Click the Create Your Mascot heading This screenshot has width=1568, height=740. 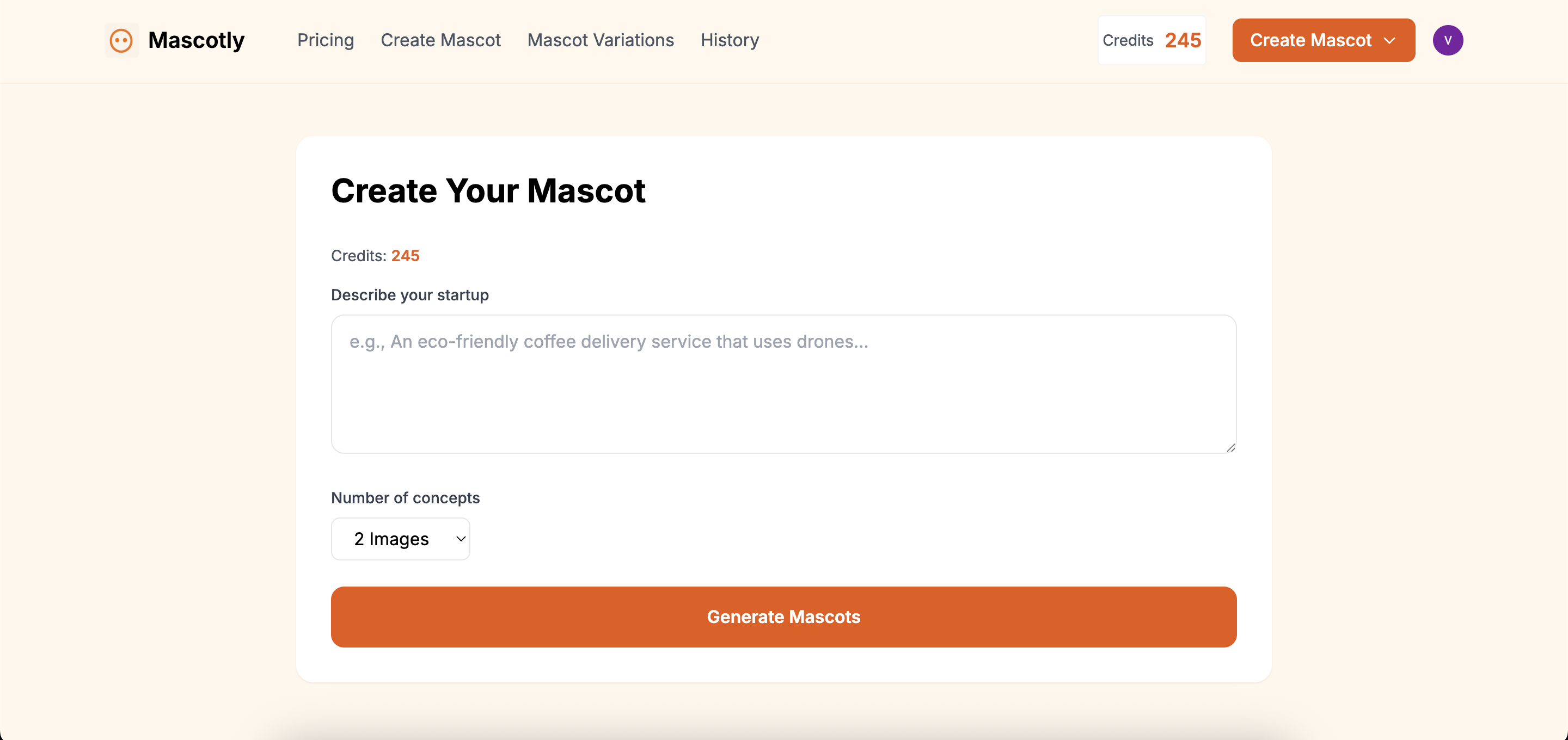pyautogui.click(x=488, y=190)
